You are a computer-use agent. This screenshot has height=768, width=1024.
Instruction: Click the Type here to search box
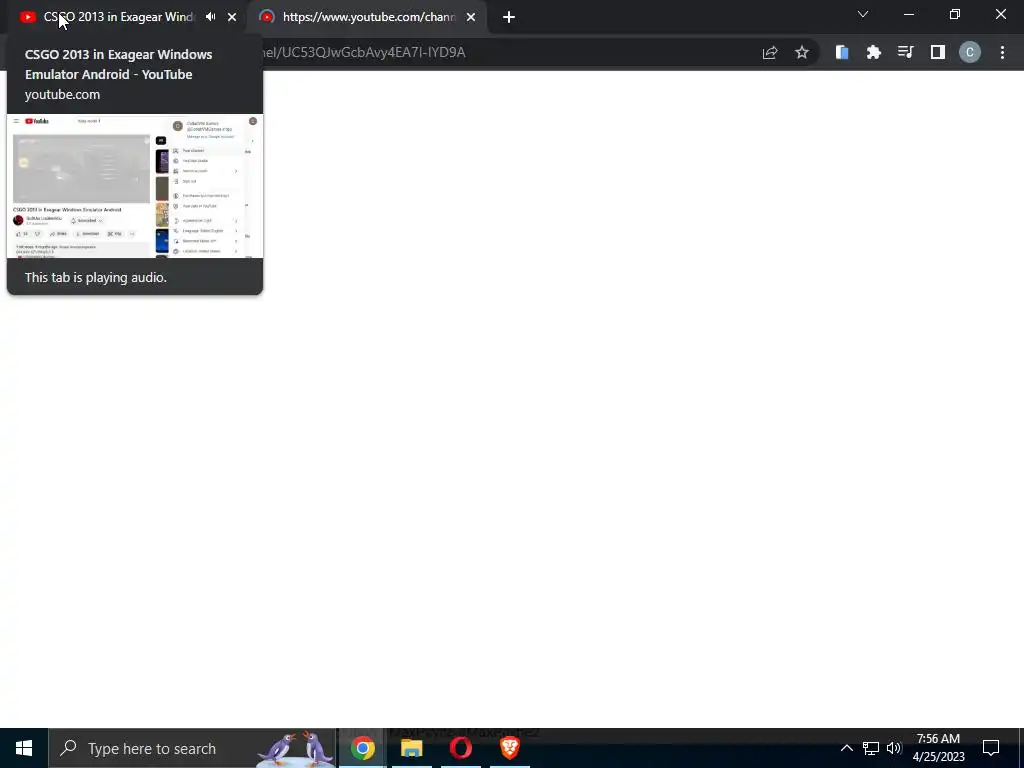pos(193,748)
